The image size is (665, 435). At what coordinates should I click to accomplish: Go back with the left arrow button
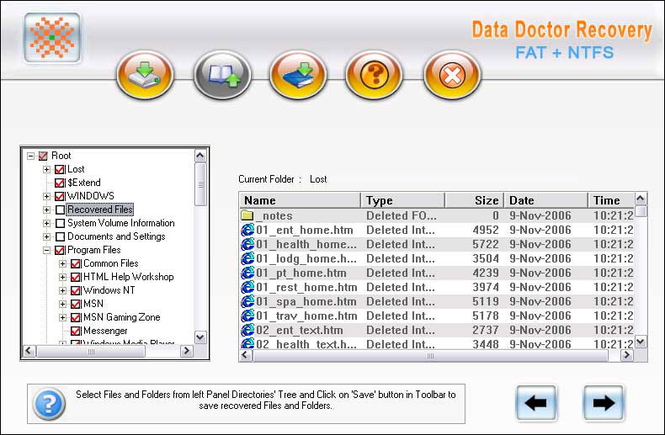click(536, 403)
